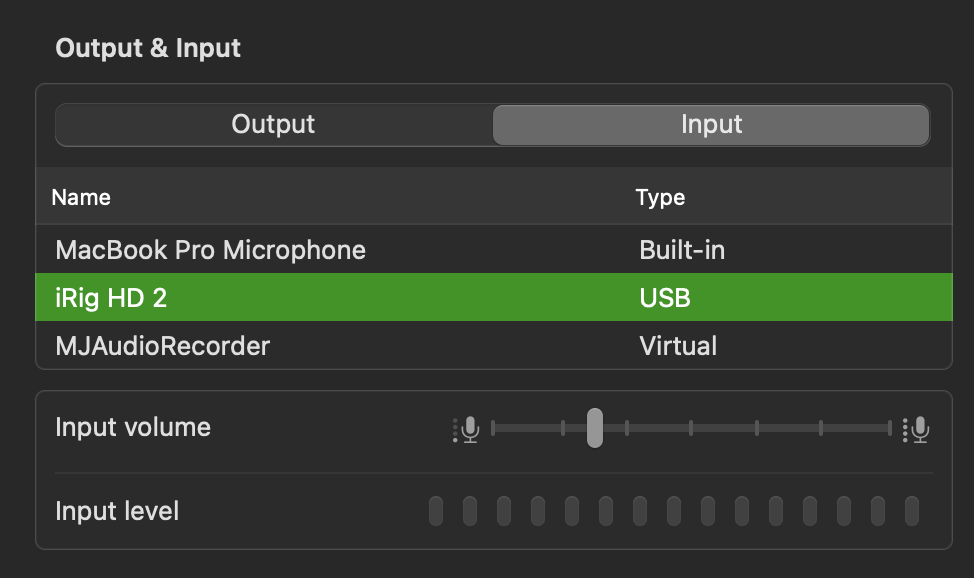Click the high-volume microphone icon

pos(916,429)
